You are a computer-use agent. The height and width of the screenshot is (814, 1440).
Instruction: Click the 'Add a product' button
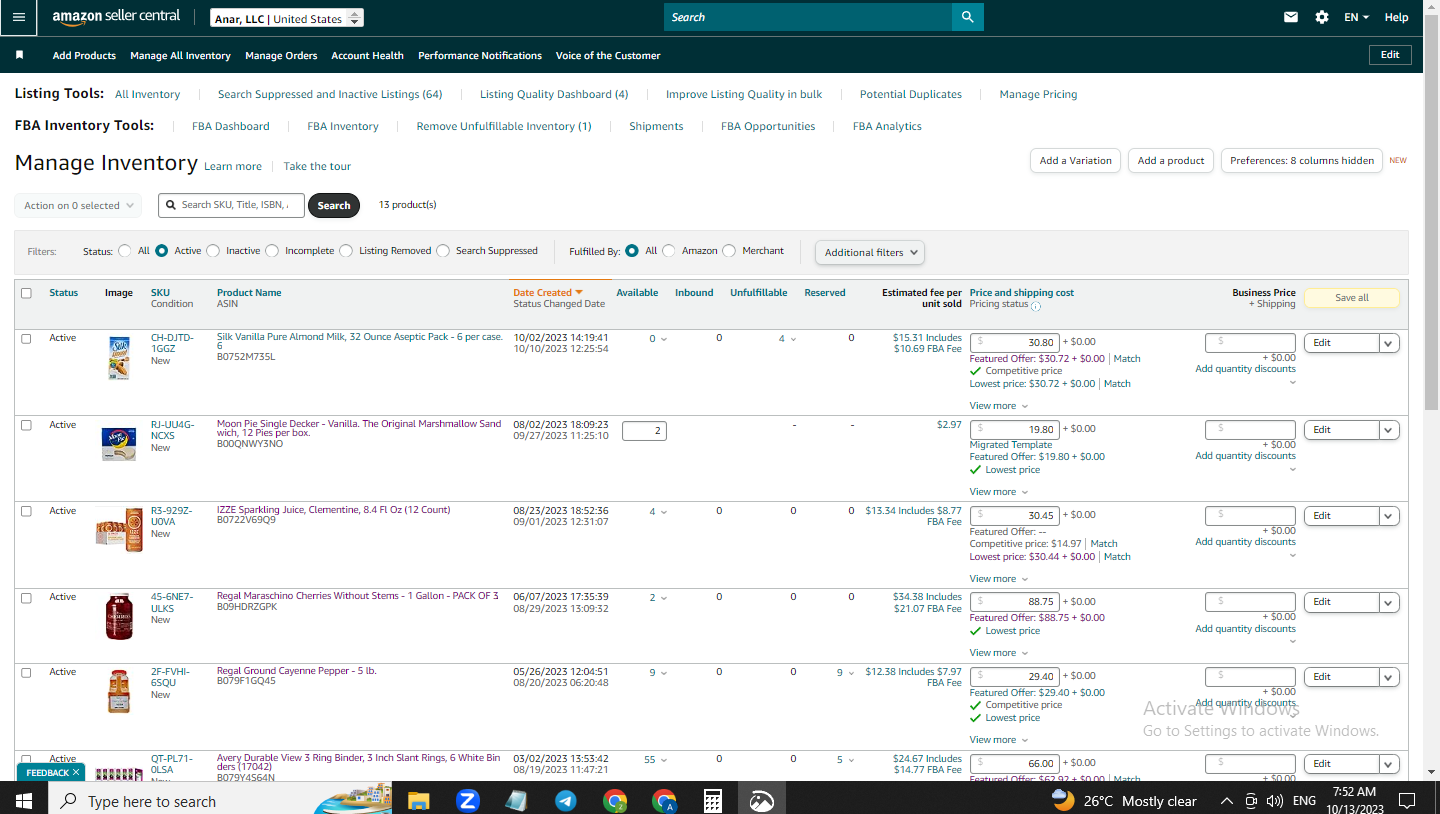(1171, 160)
